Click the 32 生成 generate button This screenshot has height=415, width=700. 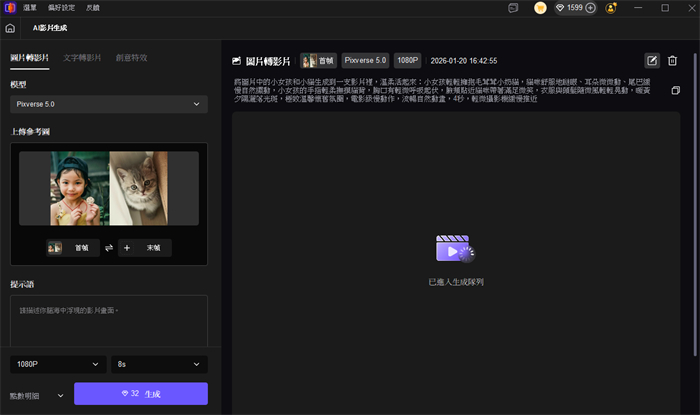141,394
